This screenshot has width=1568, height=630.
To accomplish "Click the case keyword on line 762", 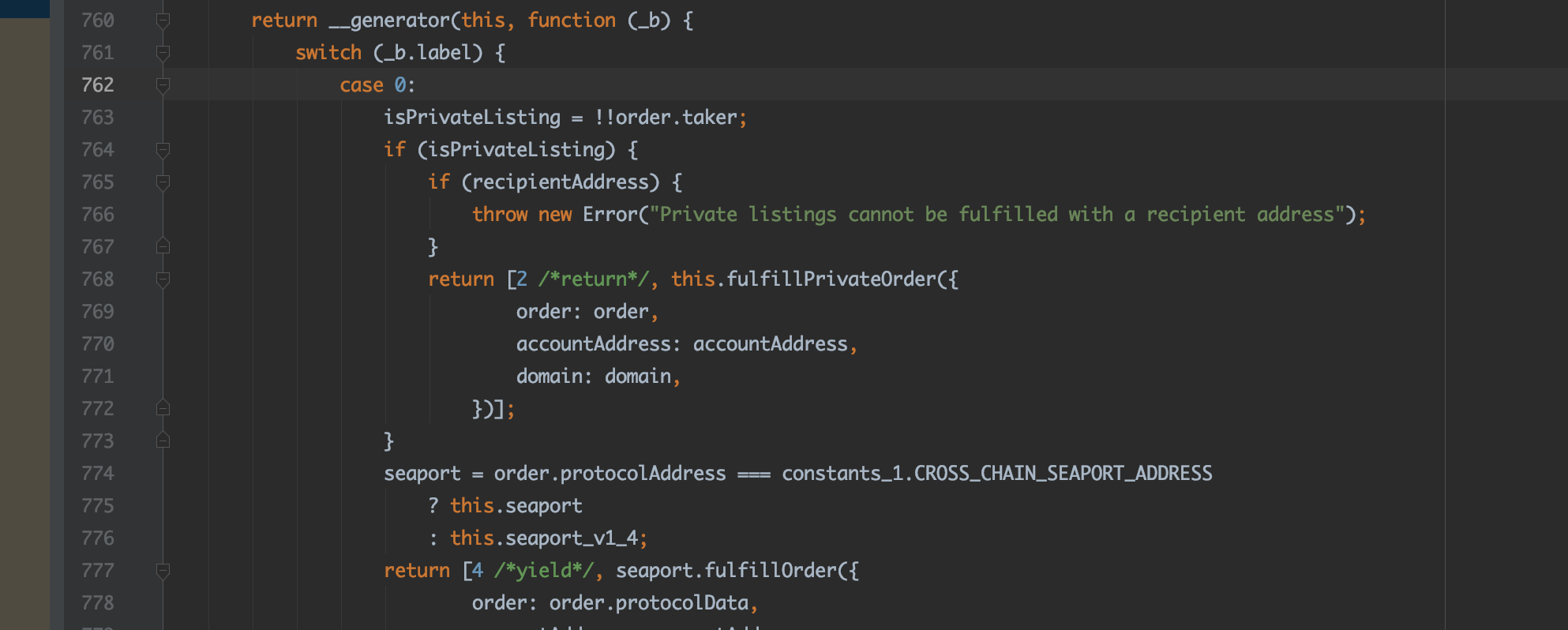I will coord(362,85).
